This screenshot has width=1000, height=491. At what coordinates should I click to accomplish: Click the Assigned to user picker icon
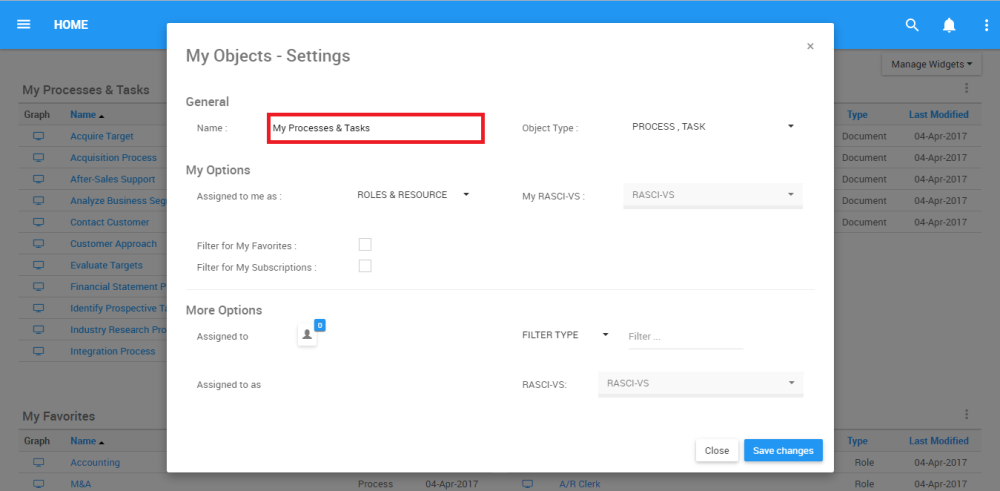[x=308, y=336]
